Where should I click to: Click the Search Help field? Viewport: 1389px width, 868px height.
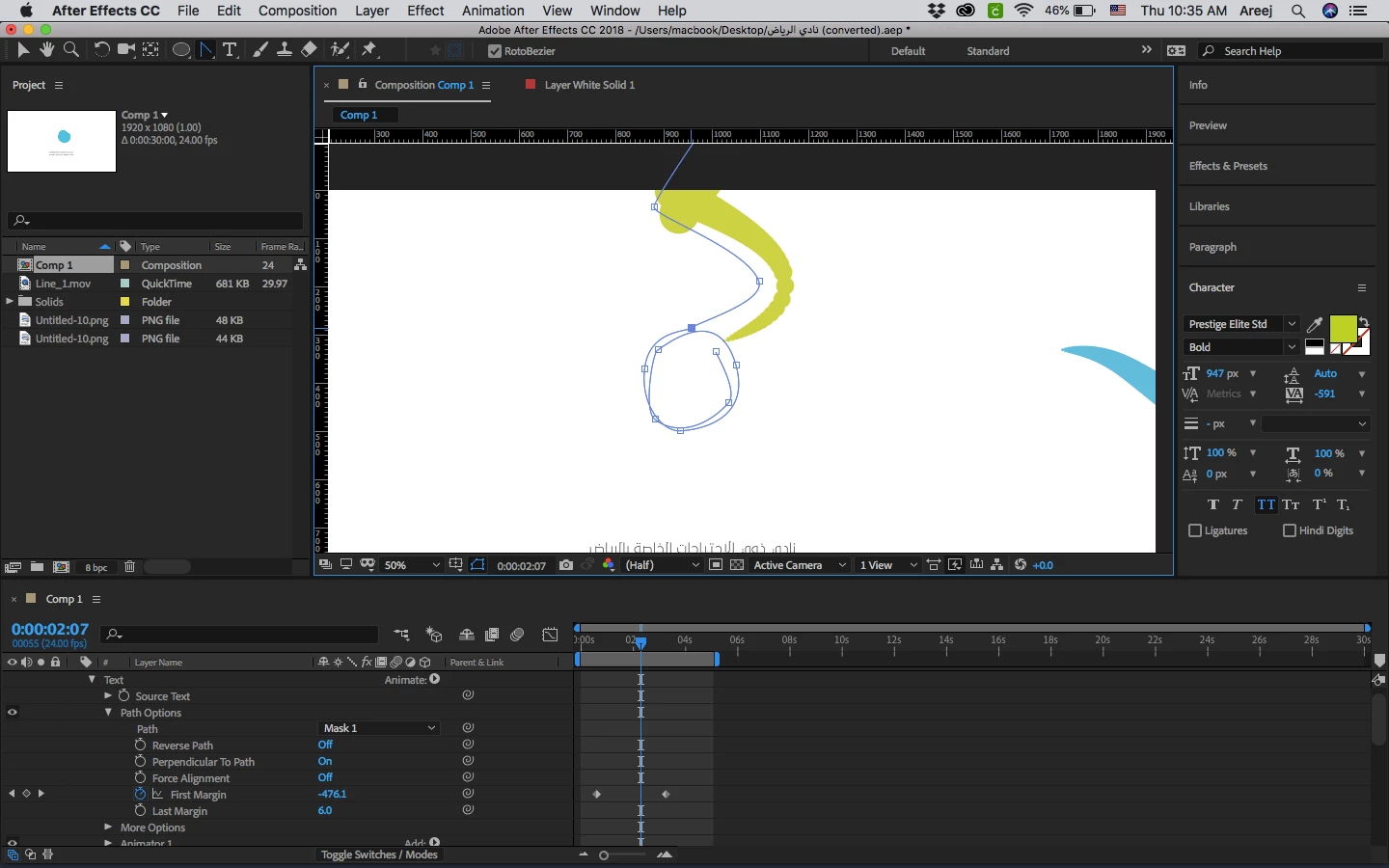pos(1291,51)
